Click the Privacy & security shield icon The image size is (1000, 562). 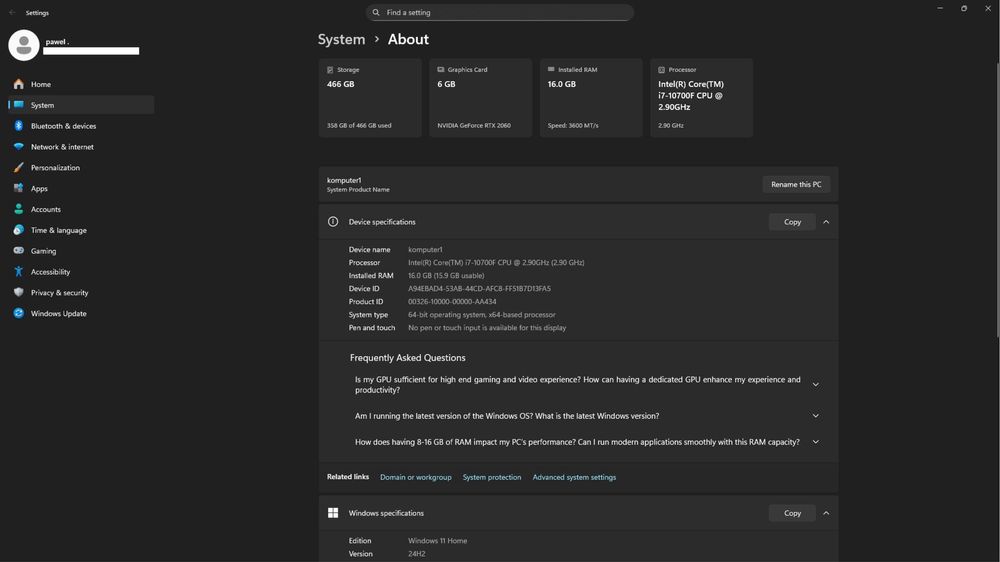[18, 292]
